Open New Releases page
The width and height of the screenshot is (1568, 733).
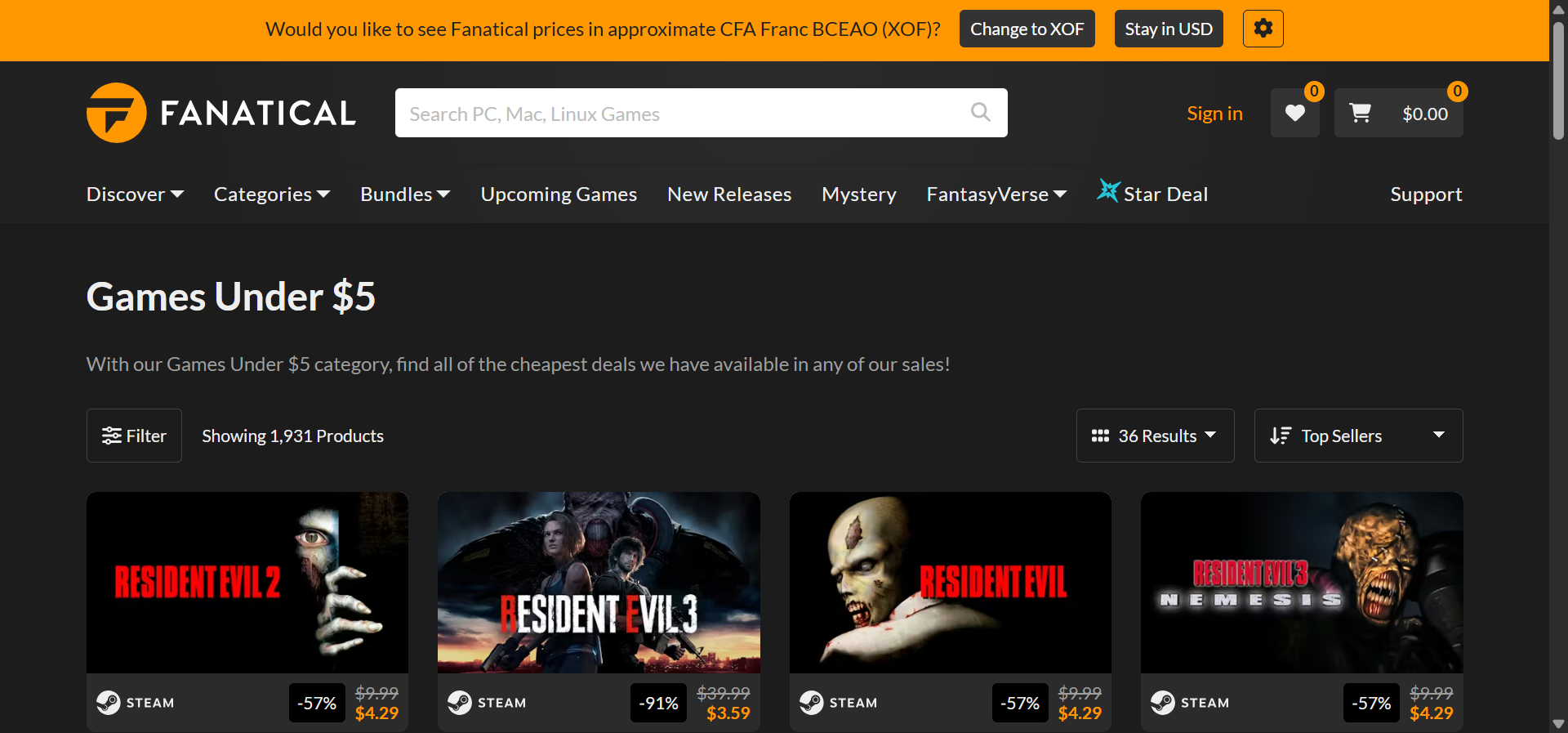[x=729, y=194]
